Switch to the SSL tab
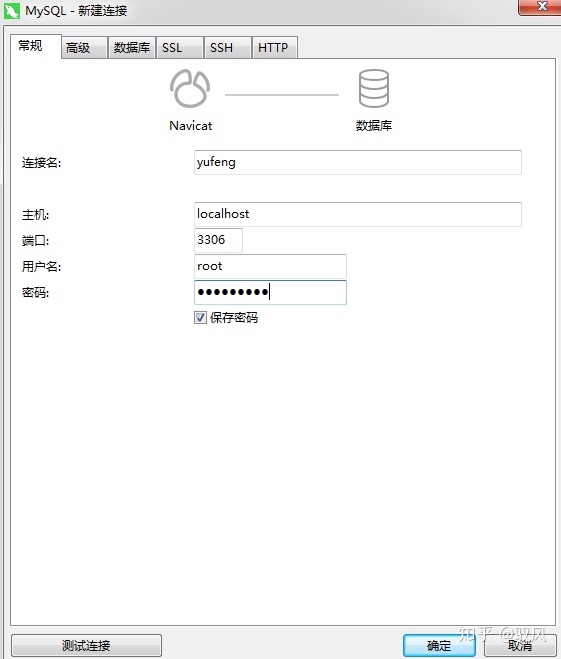Screen dimensions: 561x659 click(x=179, y=47)
